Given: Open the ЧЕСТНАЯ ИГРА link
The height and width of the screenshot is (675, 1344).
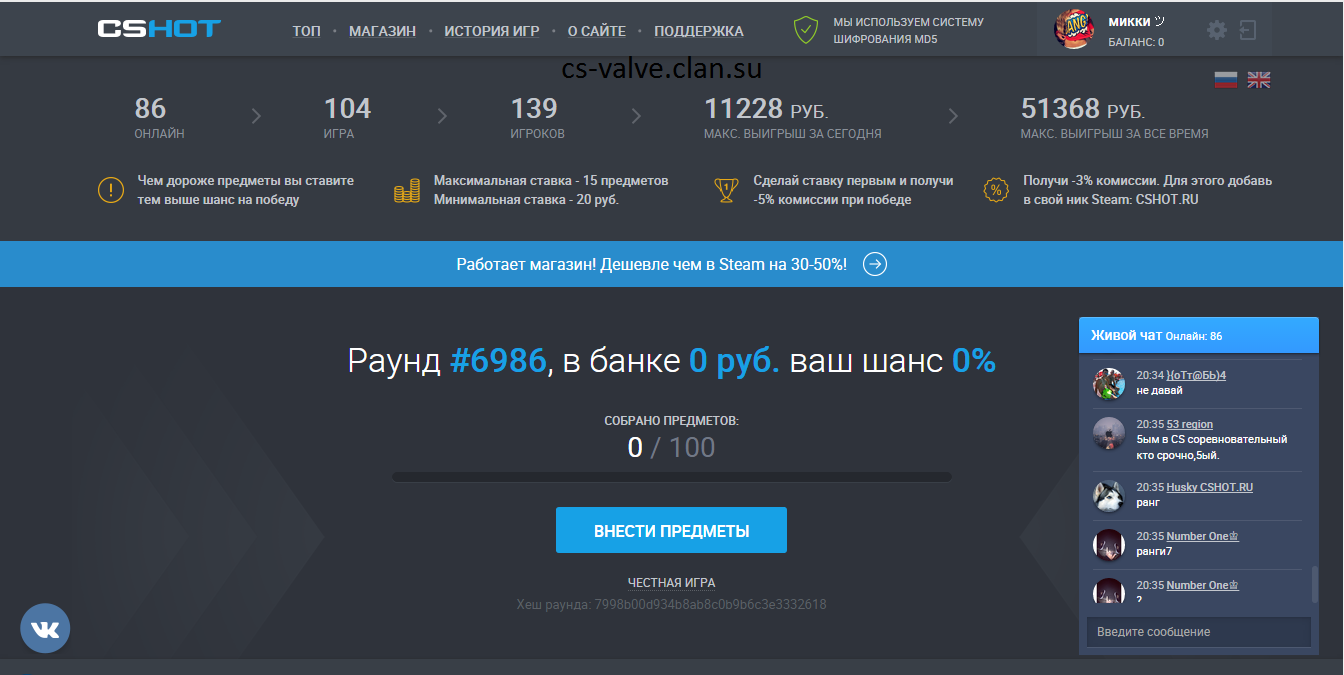Looking at the screenshot, I should [671, 582].
